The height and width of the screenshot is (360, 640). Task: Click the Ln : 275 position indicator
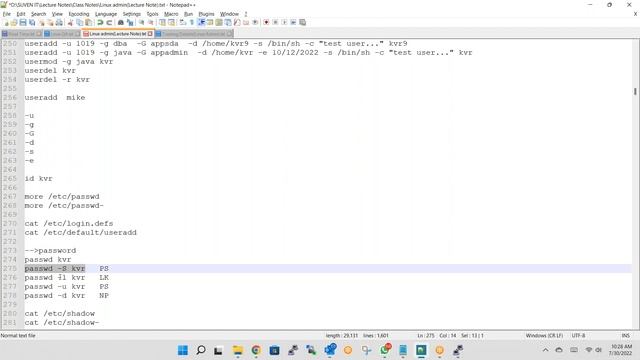click(426, 336)
